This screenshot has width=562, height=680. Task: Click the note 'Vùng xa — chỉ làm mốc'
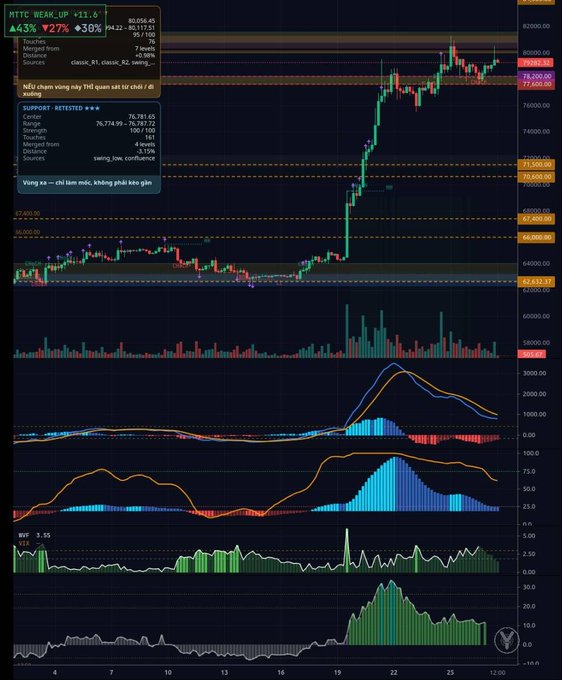pos(87,183)
